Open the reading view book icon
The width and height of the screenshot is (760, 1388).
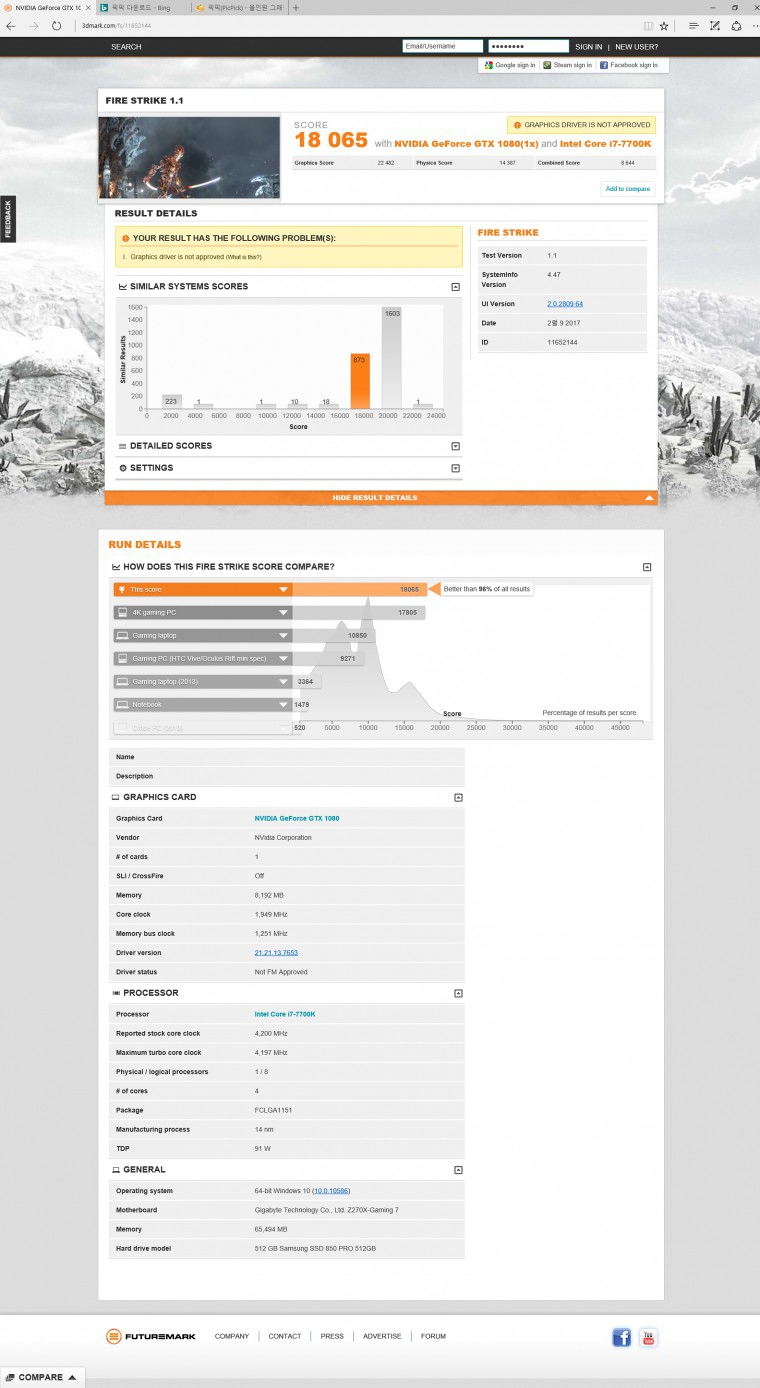(648, 26)
